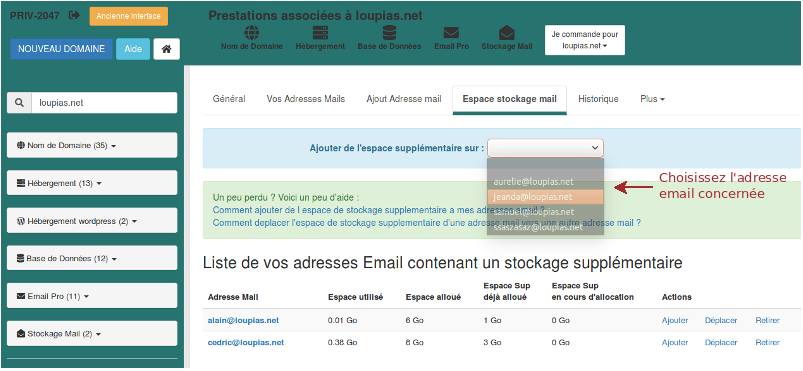Viewport: 803px width, 371px height.
Task: Click Retirer for alain@loupias.net
Action: (767, 320)
